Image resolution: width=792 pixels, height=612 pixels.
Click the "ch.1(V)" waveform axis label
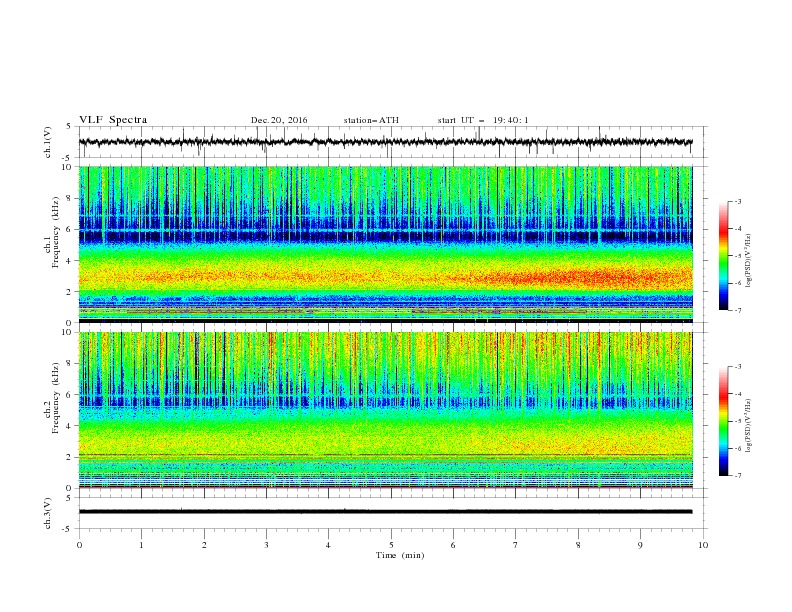click(48, 142)
